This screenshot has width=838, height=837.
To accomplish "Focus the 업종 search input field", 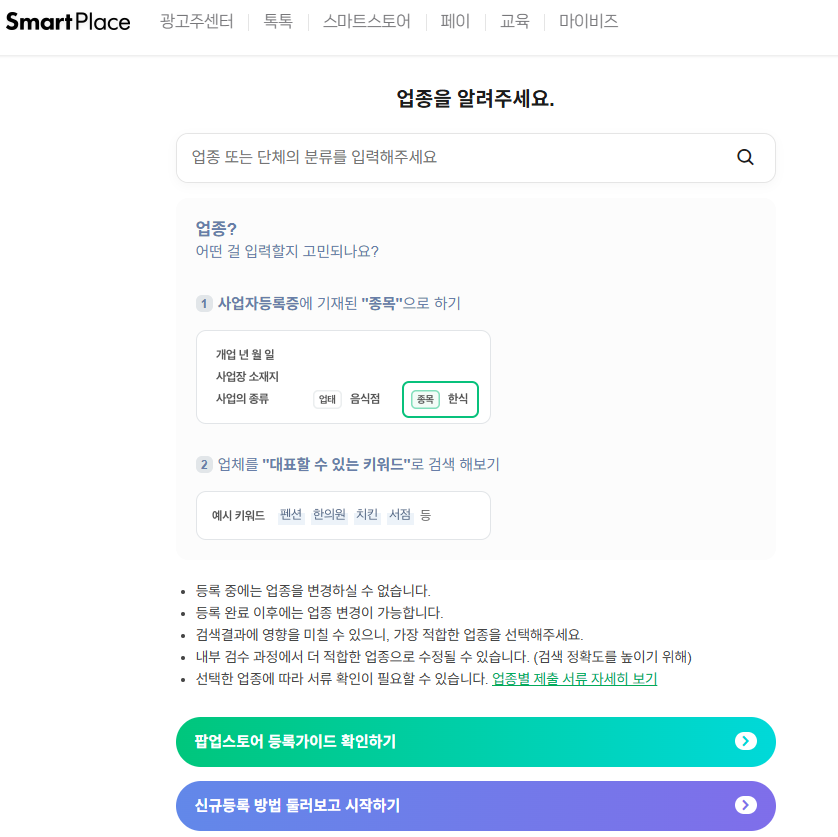I will 476,158.
